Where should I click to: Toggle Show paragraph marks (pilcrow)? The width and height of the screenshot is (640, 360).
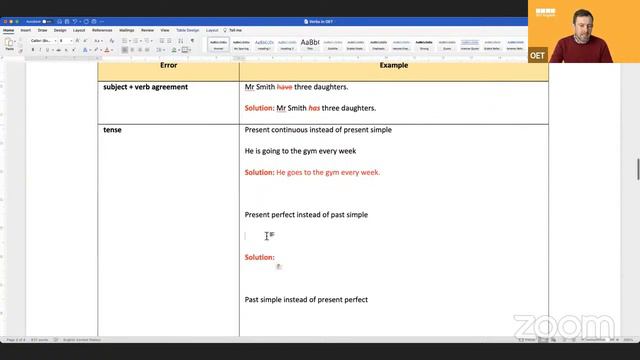pyautogui.click(x=192, y=40)
